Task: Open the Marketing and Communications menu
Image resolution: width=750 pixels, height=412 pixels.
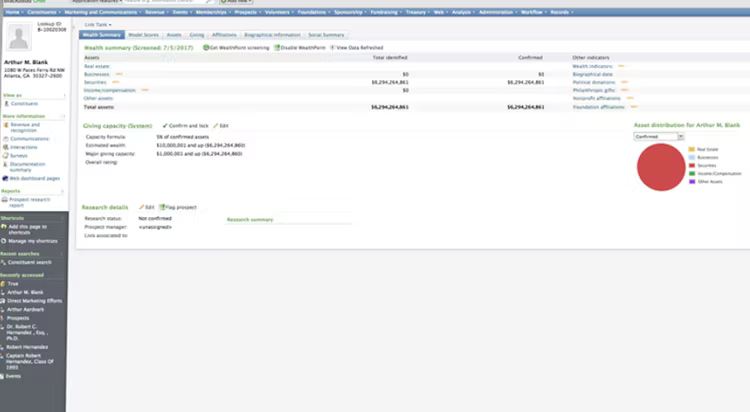Action: pyautogui.click(x=102, y=12)
